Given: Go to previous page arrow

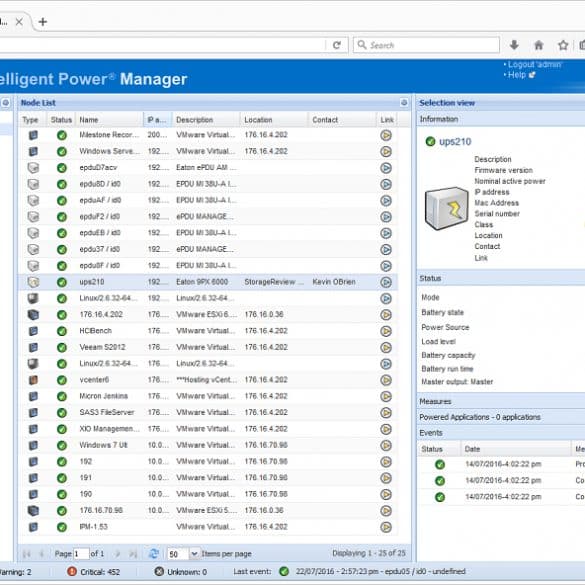Looking at the screenshot, I should (x=41, y=554).
